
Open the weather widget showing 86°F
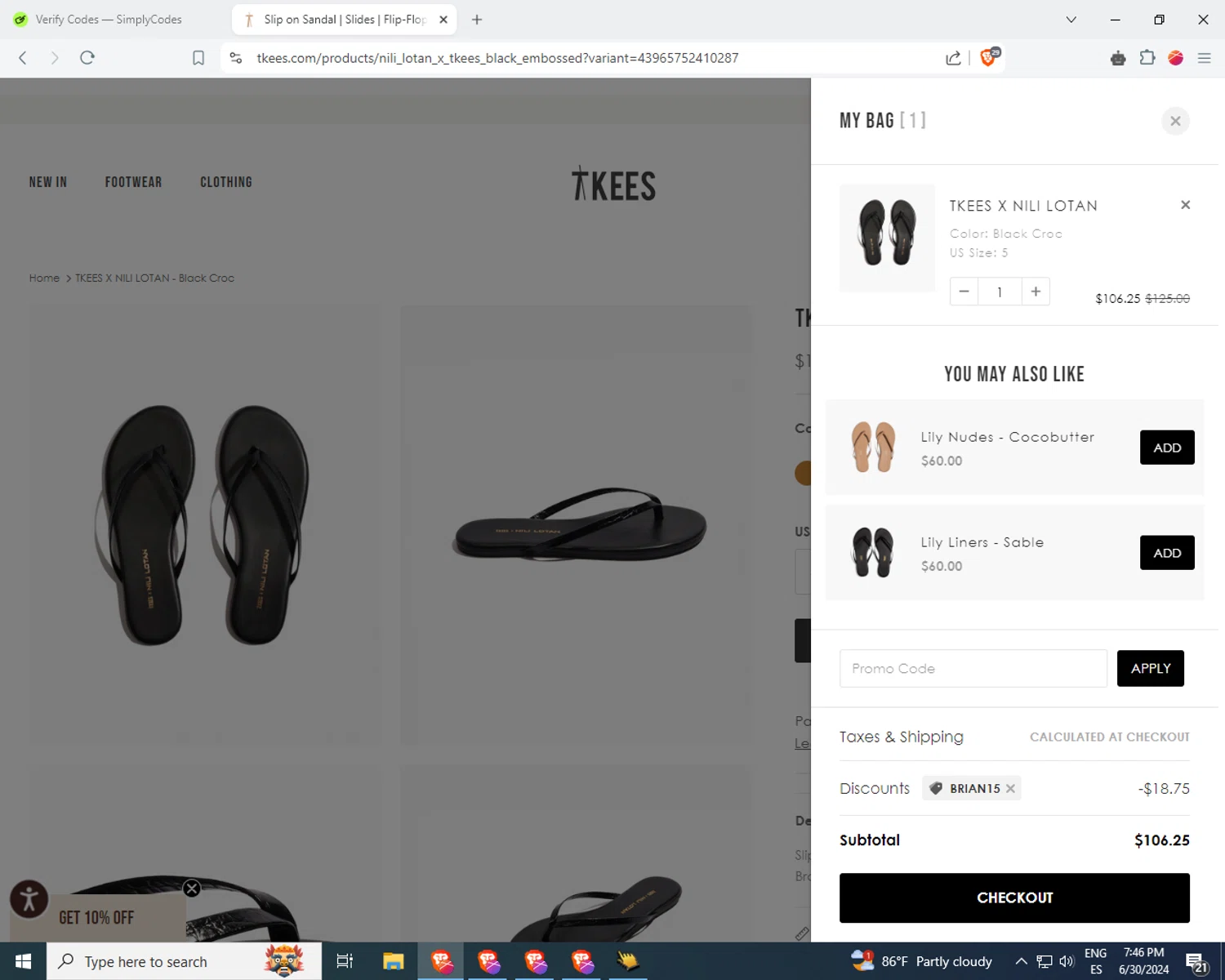tap(921, 961)
